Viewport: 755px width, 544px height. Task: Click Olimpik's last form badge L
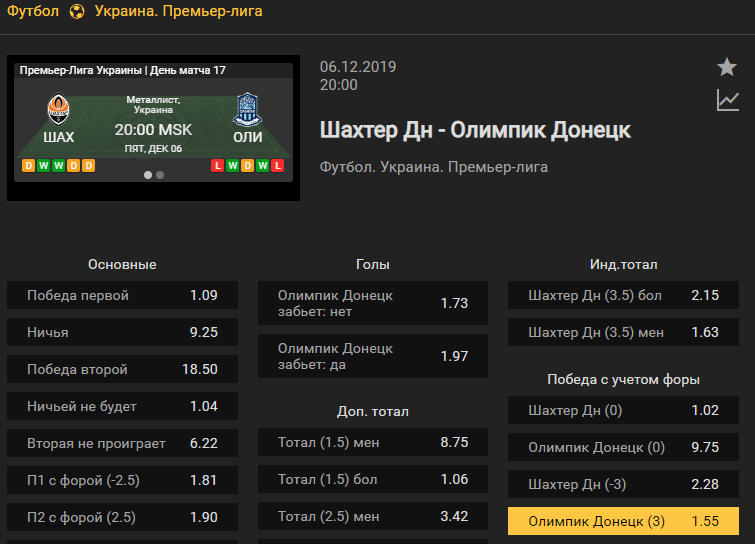(x=277, y=166)
